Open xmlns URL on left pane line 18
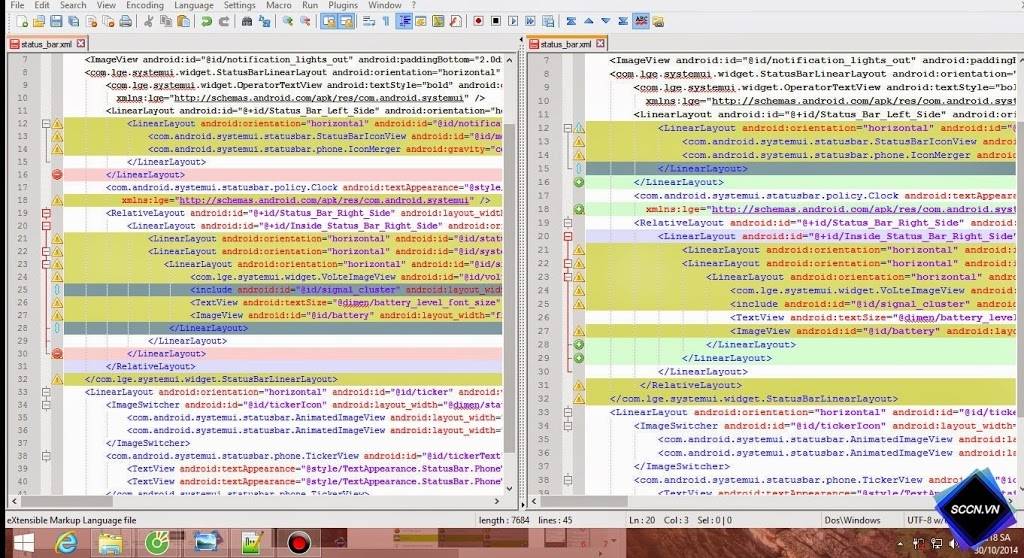This screenshot has width=1024, height=558. [x=325, y=201]
